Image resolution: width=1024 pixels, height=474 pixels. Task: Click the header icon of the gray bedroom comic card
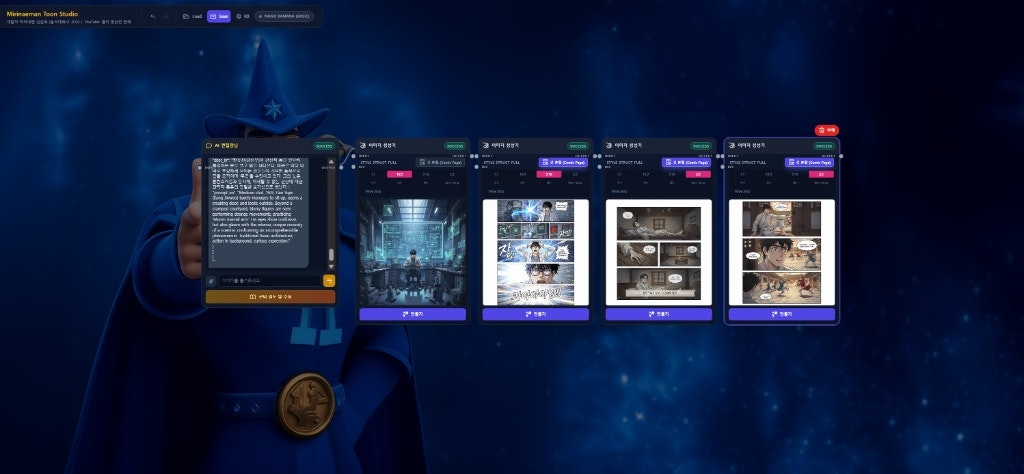(609, 146)
